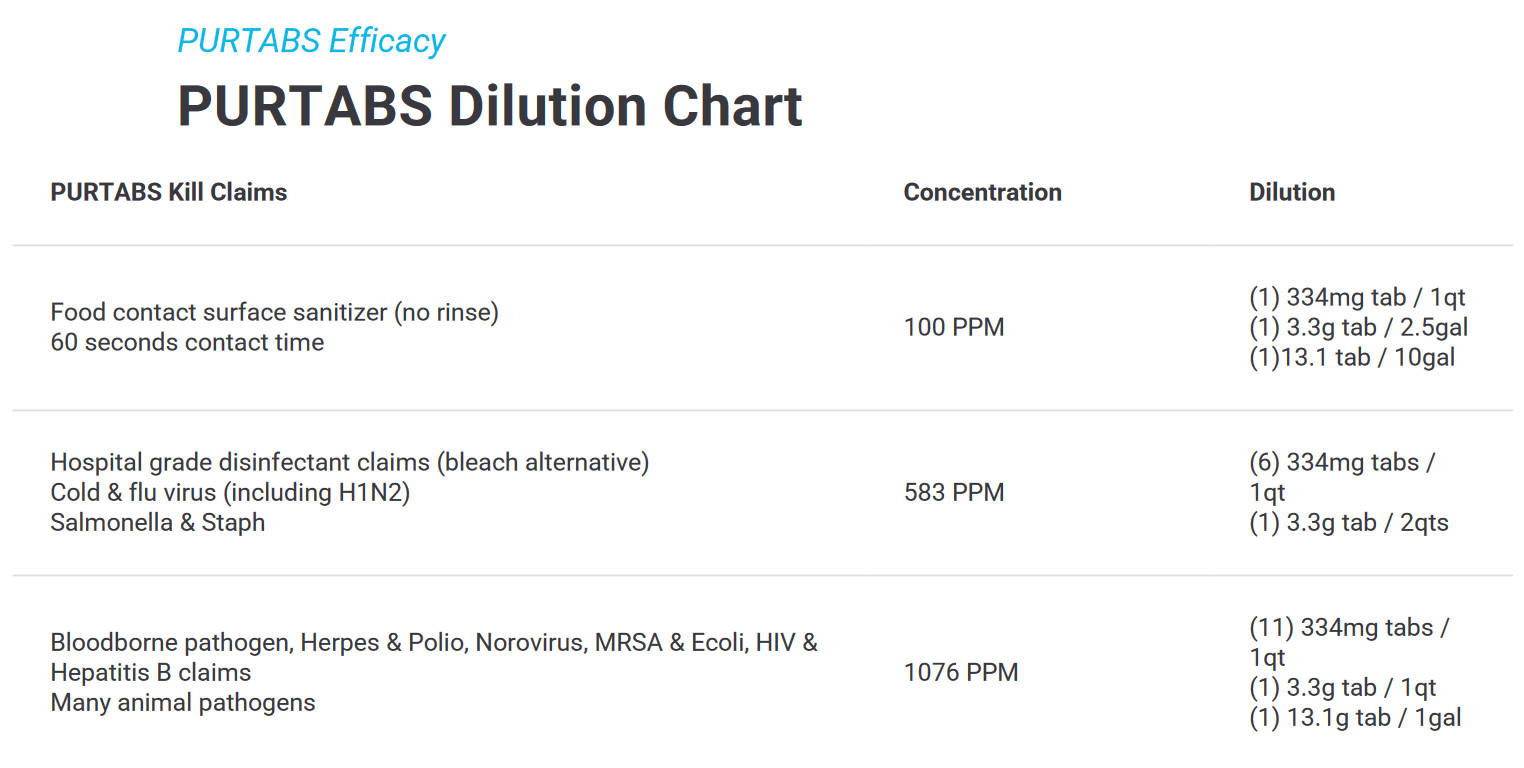Click the PURTABS Efficacy heading link
Image resolution: width=1524 pixels, height=768 pixels.
pyautogui.click(x=311, y=41)
